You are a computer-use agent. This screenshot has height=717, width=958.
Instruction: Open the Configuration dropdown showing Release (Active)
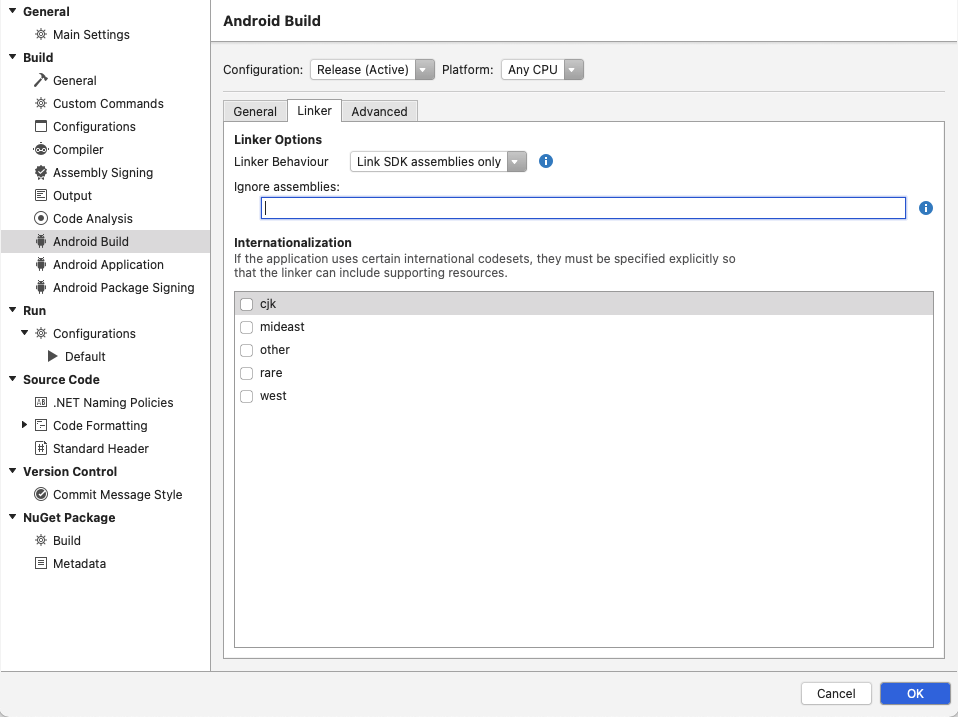pyautogui.click(x=372, y=70)
